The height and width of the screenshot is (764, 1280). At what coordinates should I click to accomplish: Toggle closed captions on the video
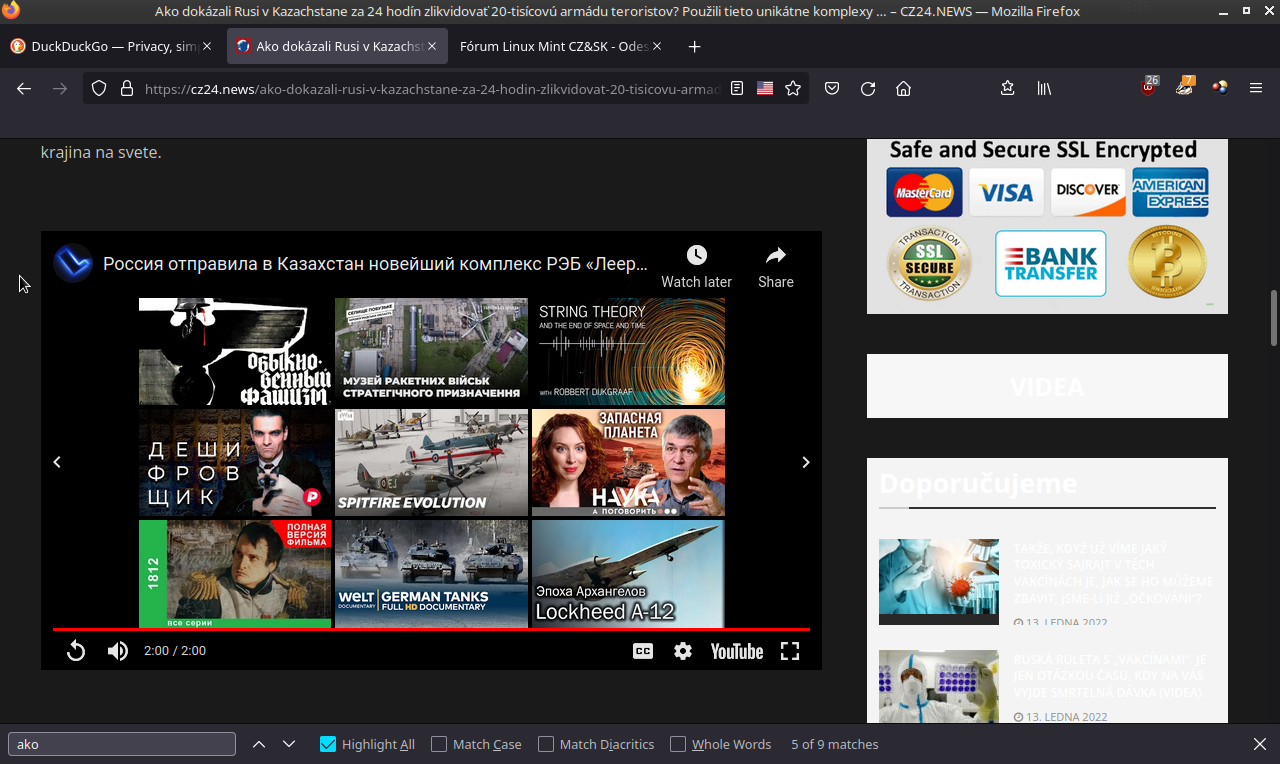[x=643, y=651]
